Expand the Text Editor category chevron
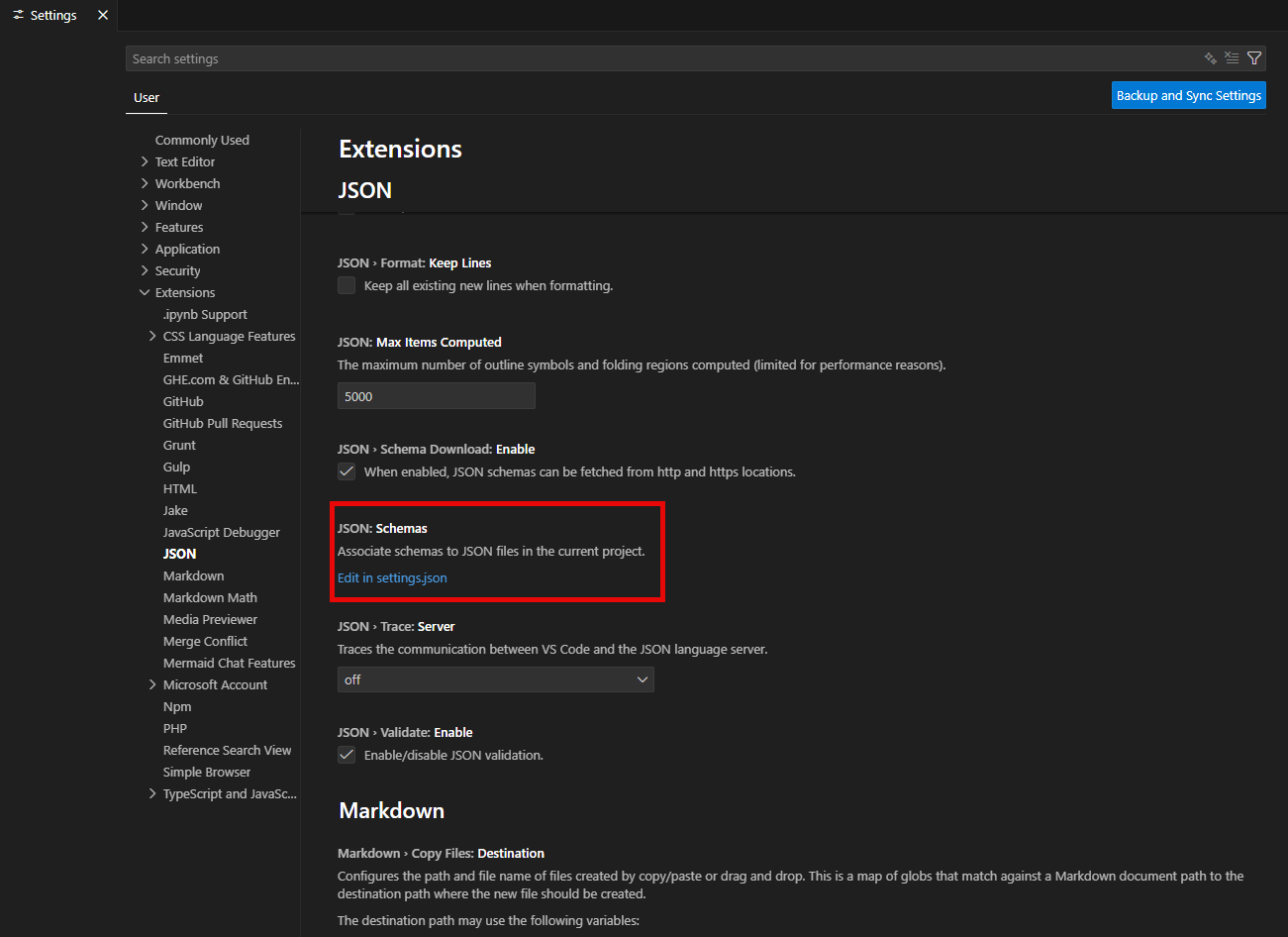1288x937 pixels. [145, 161]
